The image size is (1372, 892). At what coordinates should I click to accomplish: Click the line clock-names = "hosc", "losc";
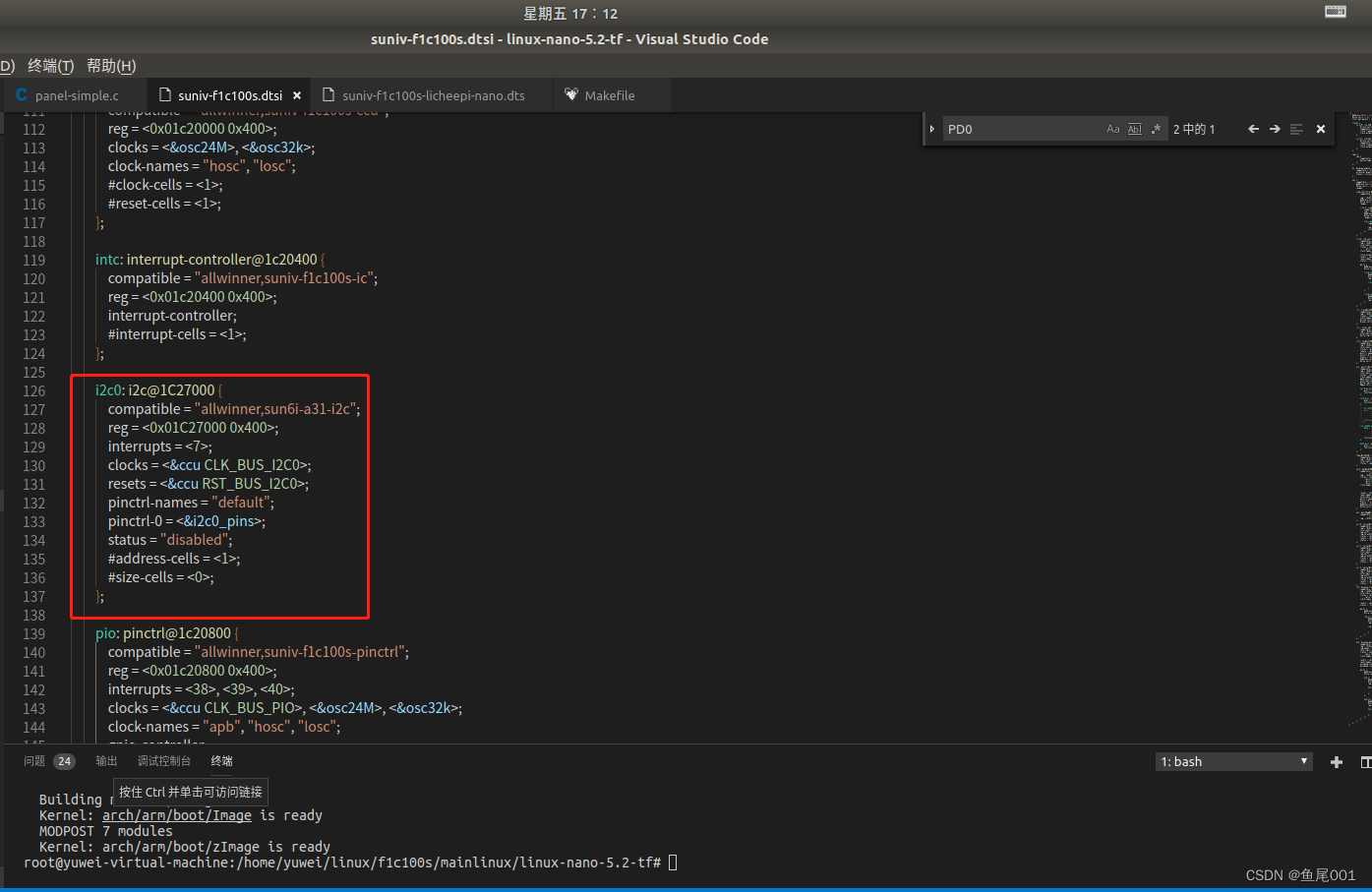pyautogui.click(x=202, y=166)
